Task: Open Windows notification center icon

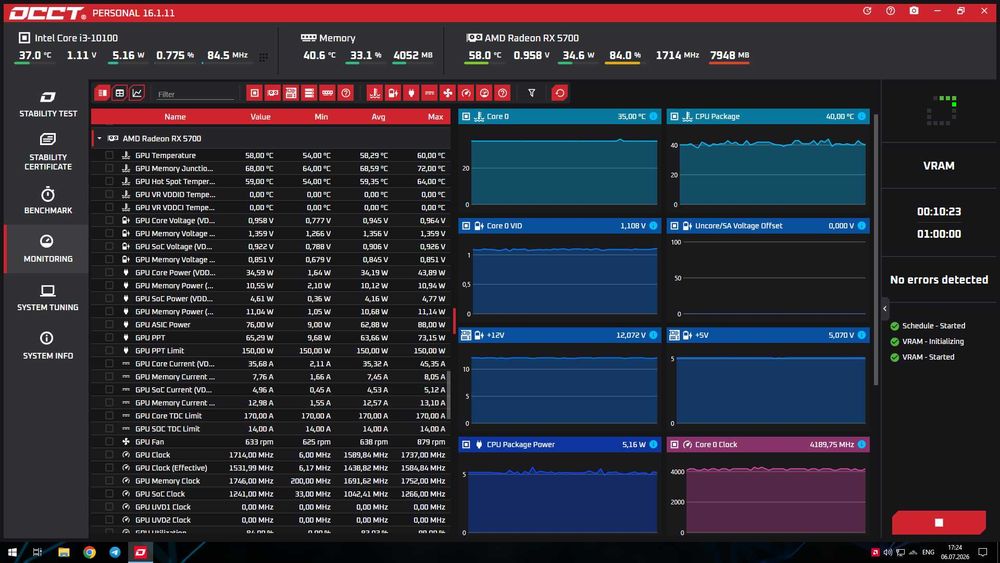Action: (983, 552)
